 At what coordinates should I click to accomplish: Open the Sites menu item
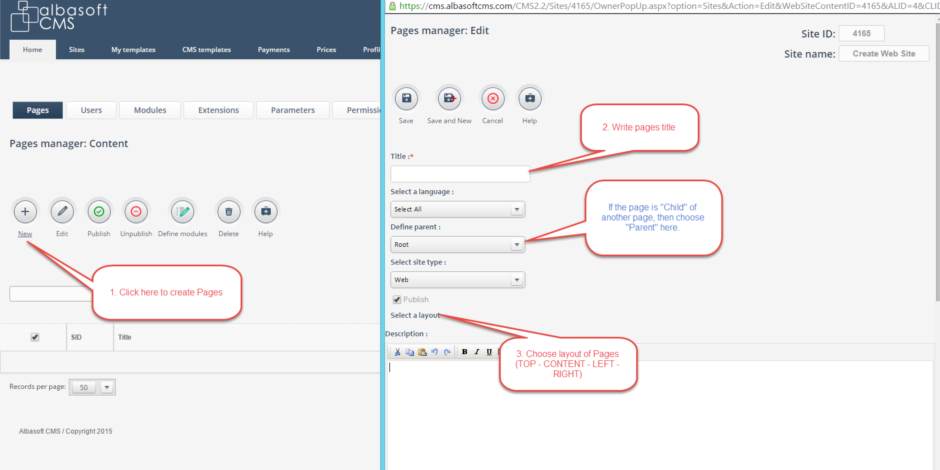click(x=77, y=50)
